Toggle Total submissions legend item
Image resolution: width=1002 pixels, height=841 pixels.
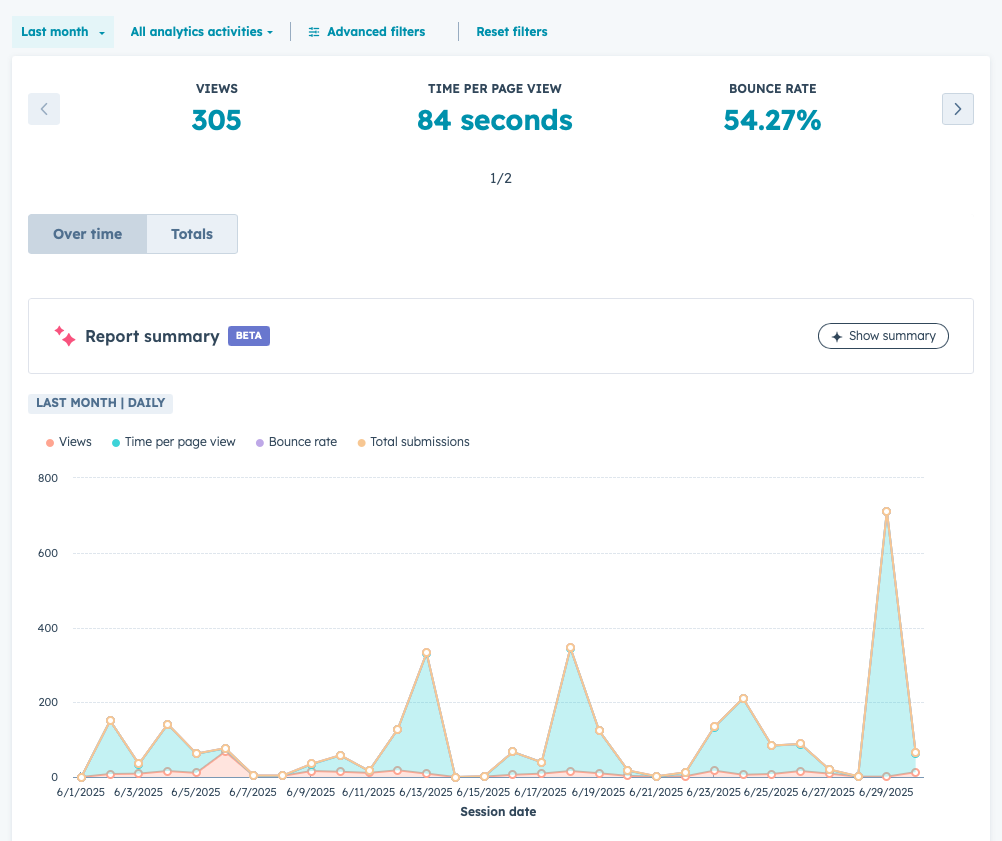(x=413, y=442)
